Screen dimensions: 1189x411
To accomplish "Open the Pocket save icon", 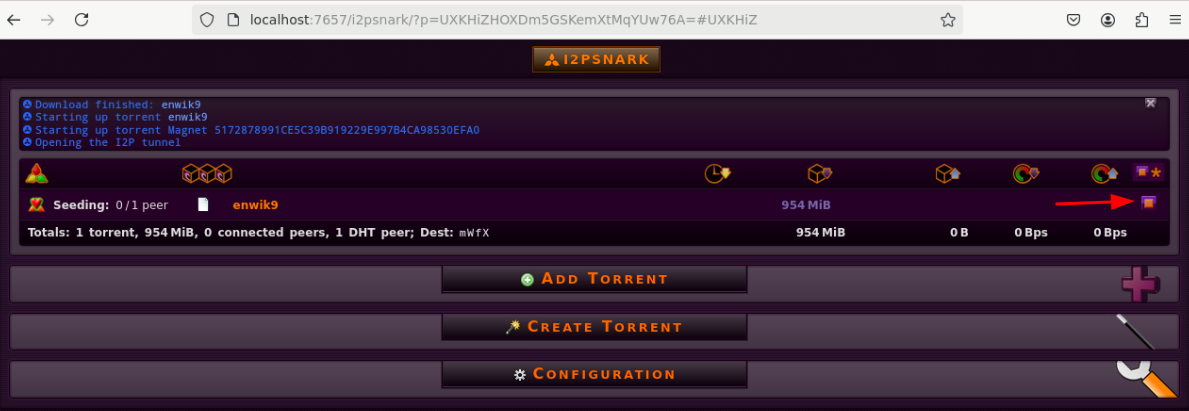I will click(1074, 20).
